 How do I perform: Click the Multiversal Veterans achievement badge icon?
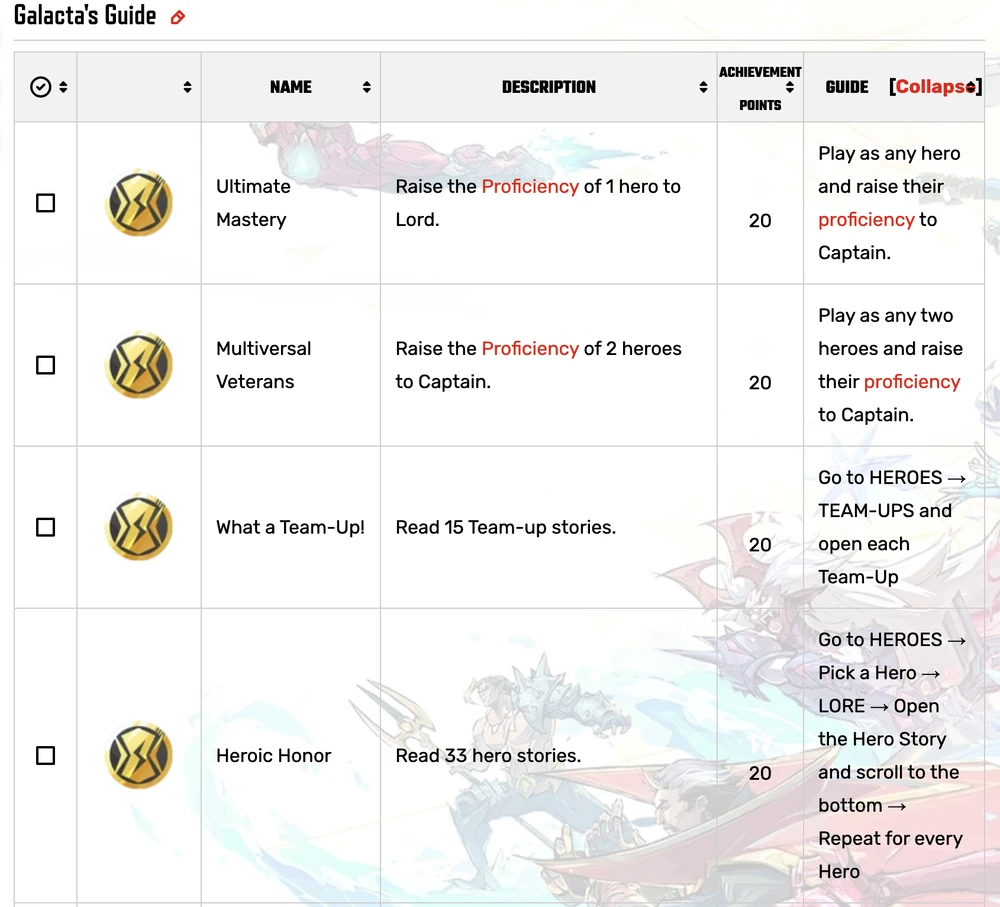pos(139,365)
